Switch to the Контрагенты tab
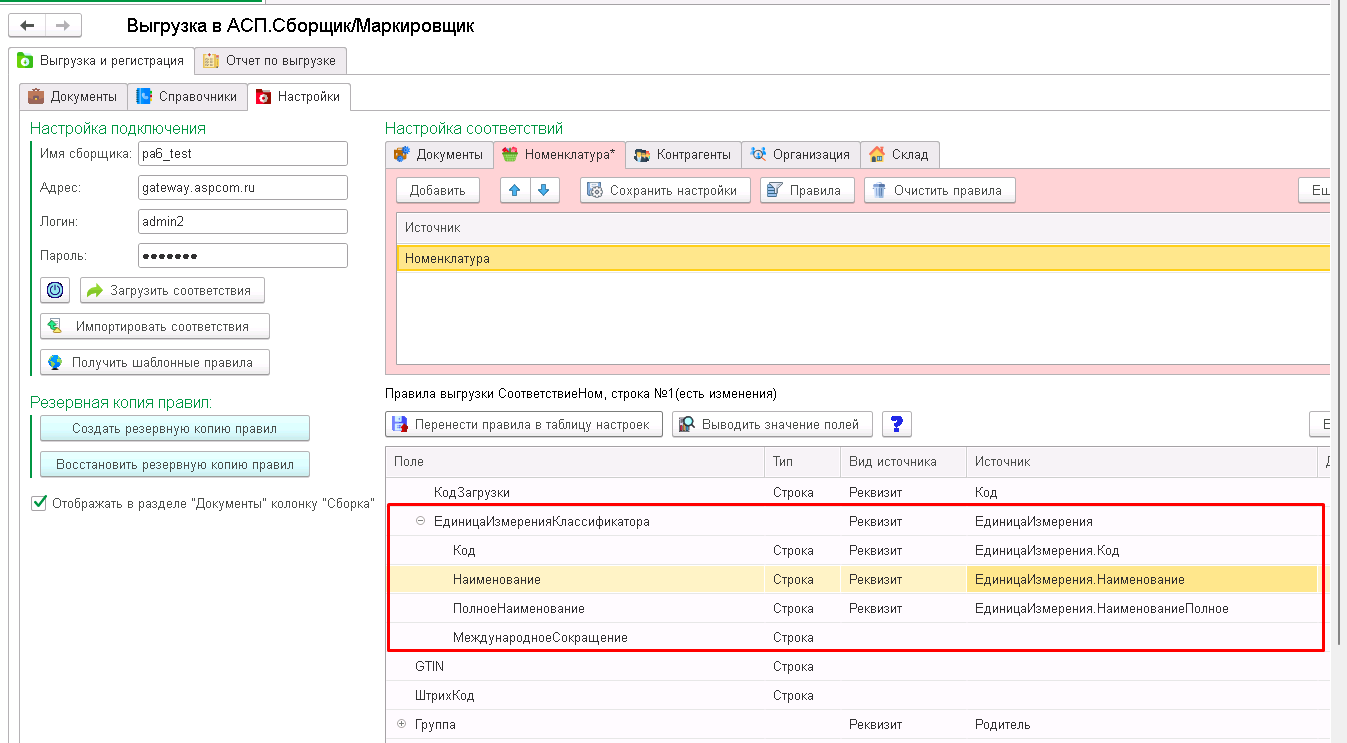The height and width of the screenshot is (743, 1347). 684,154
